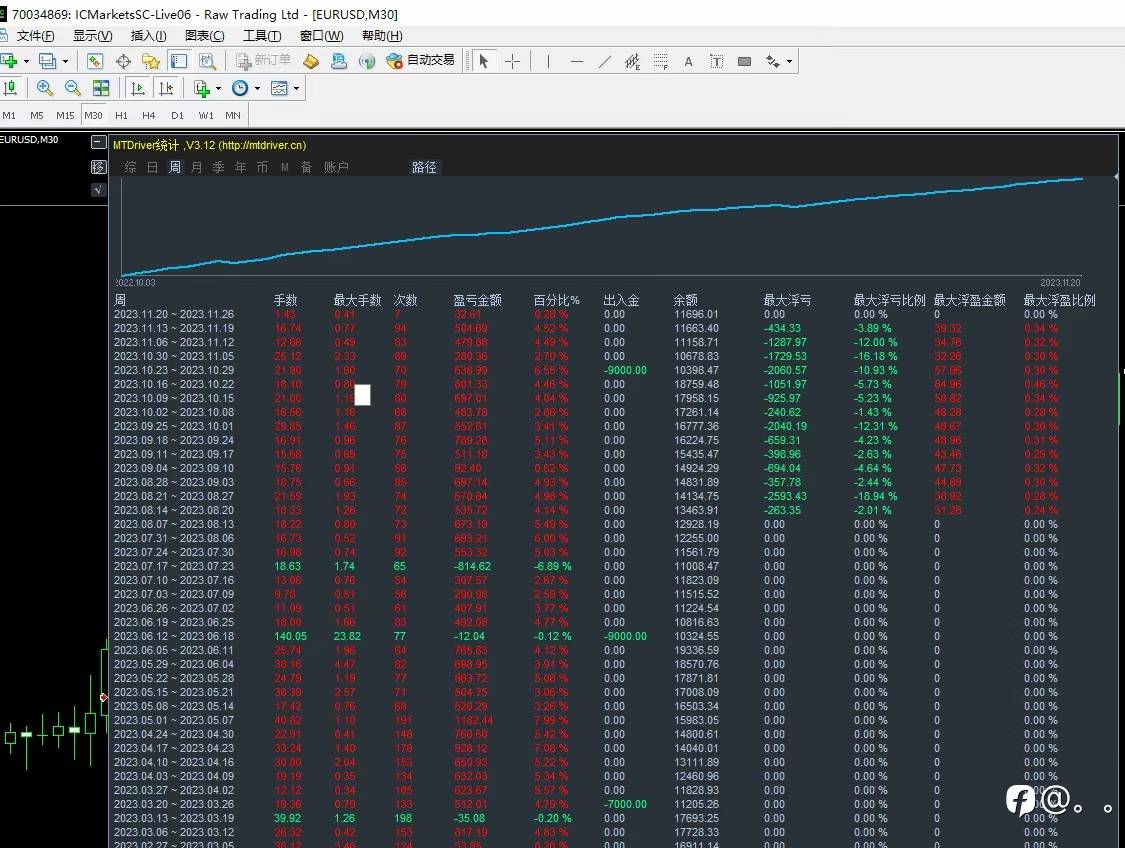Toggle the chart auto scroll button
Viewport: 1125px width, 848px height.
pyautogui.click(x=137, y=88)
